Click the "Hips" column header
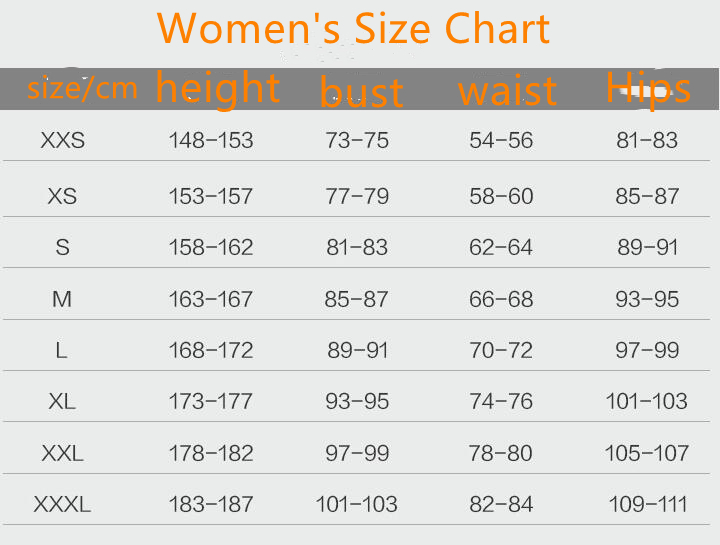The width and height of the screenshot is (720, 545). (648, 88)
